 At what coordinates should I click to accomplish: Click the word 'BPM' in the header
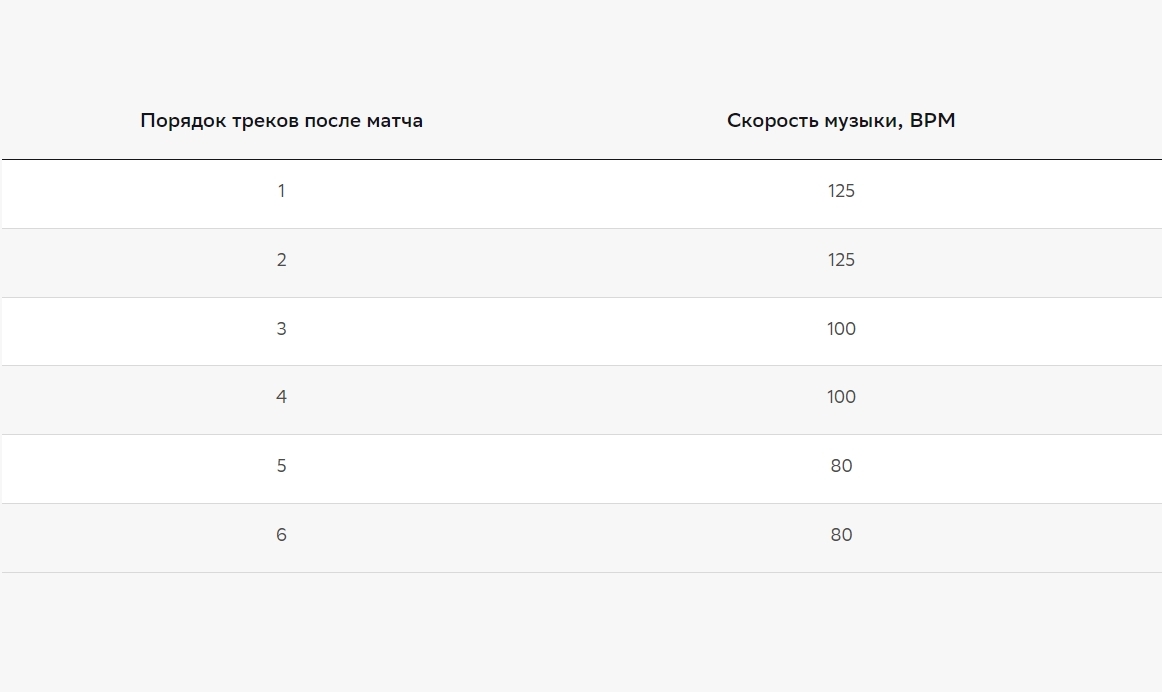932,120
